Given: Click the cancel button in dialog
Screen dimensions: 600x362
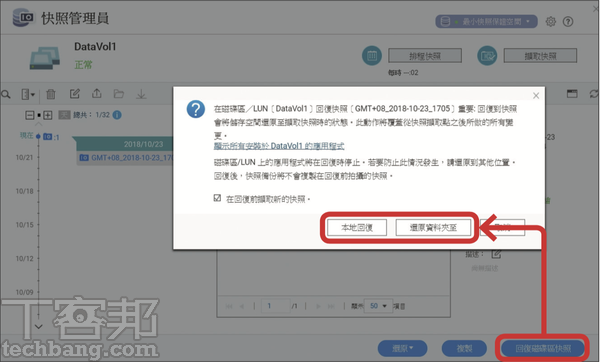Looking at the screenshot, I should (503, 228).
